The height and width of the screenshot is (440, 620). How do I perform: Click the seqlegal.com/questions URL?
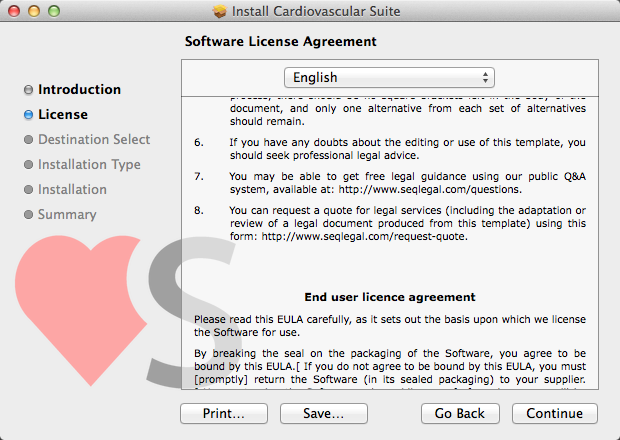point(430,189)
